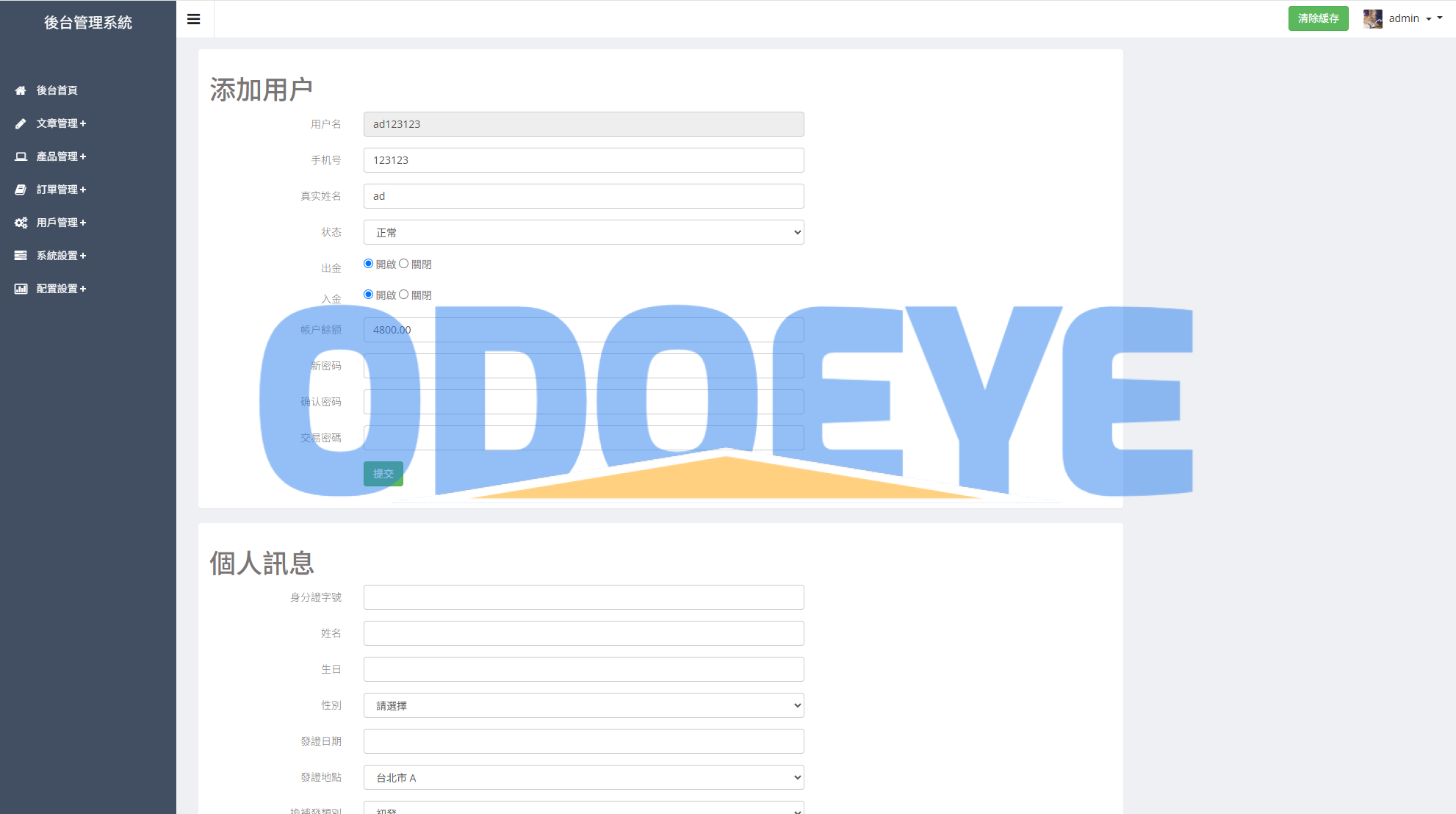Viewport: 1456px width, 814px height.
Task: Select 開啟 radio for 入金
Action: (368, 295)
